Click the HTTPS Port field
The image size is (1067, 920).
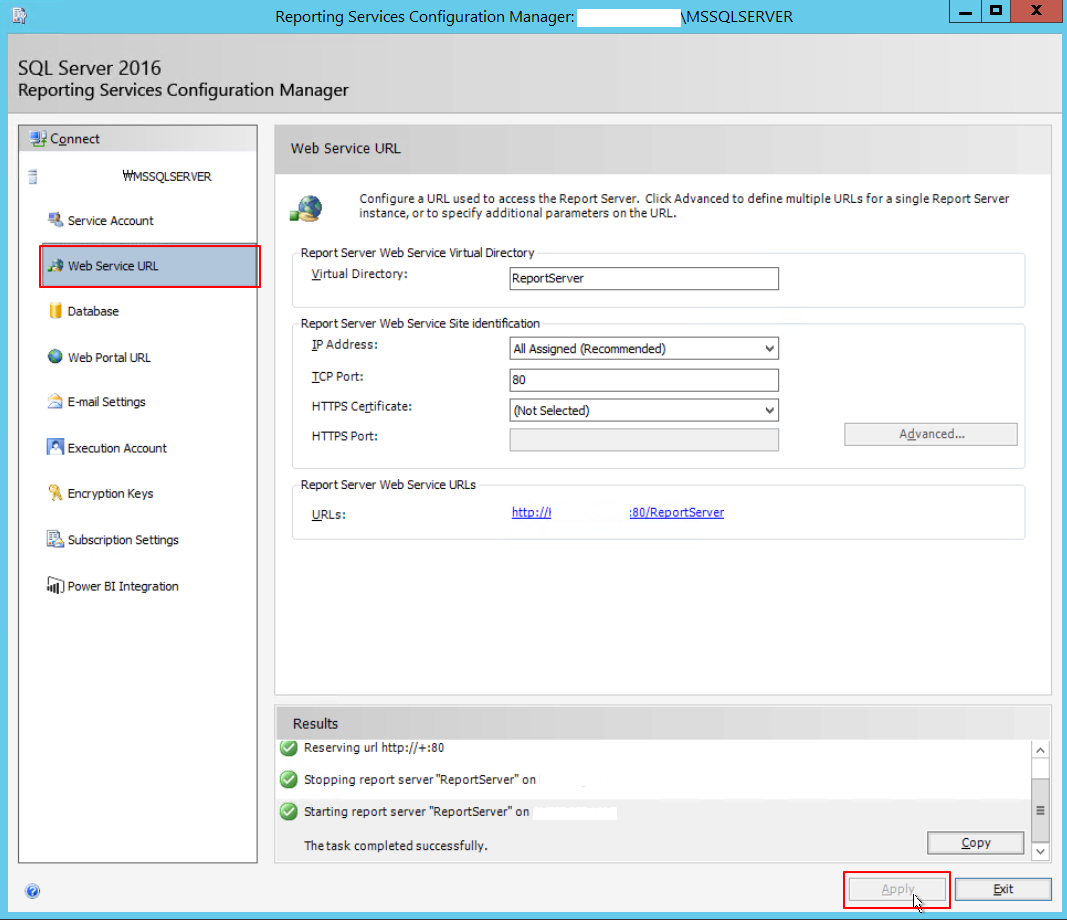point(644,440)
